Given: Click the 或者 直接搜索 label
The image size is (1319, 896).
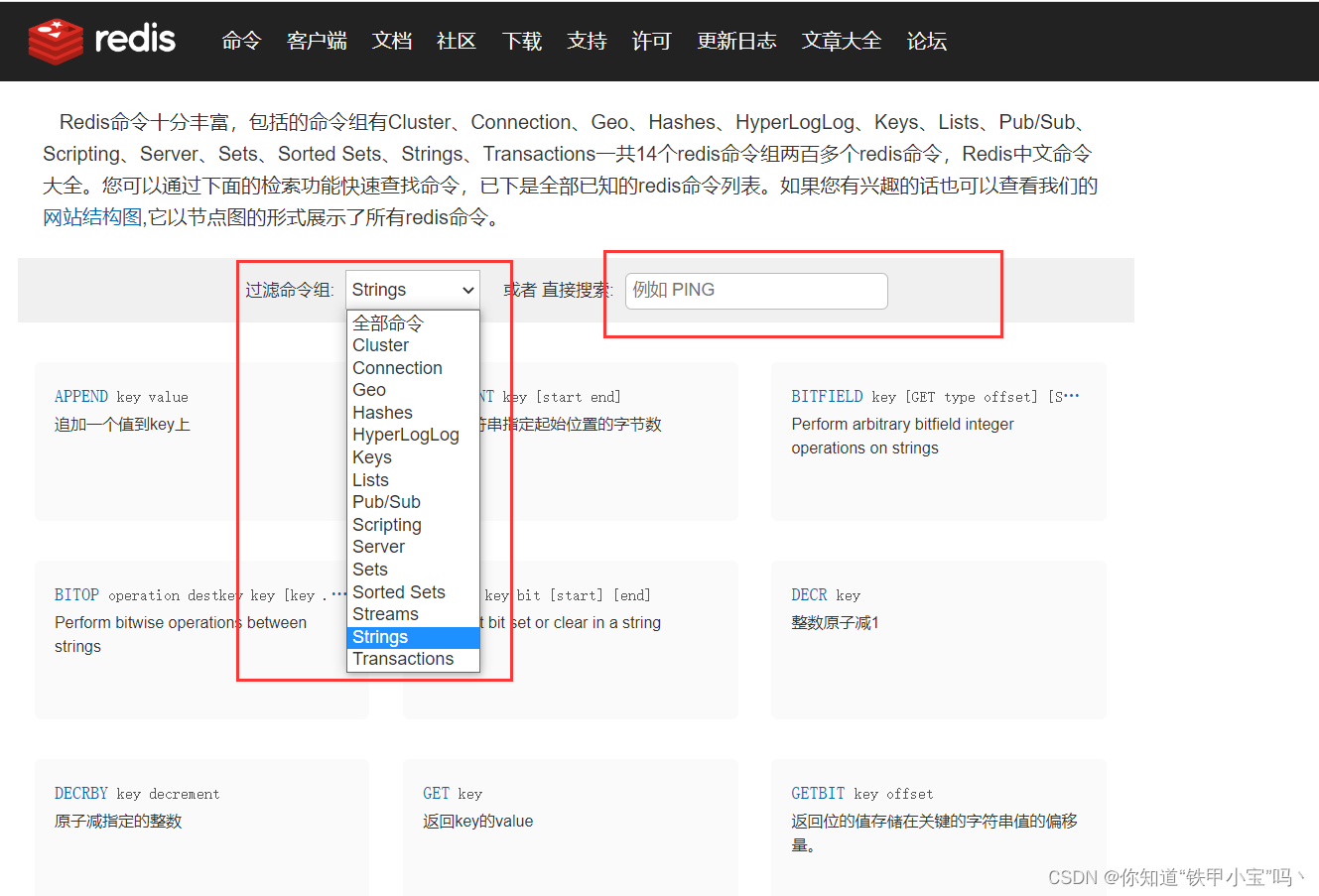Looking at the screenshot, I should [559, 290].
